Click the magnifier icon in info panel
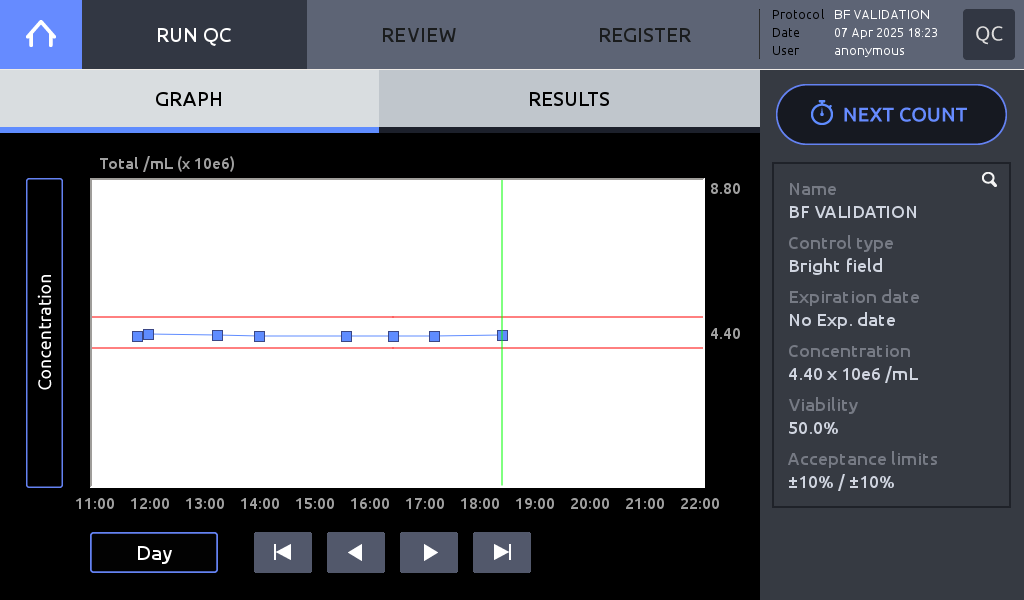 point(989,180)
